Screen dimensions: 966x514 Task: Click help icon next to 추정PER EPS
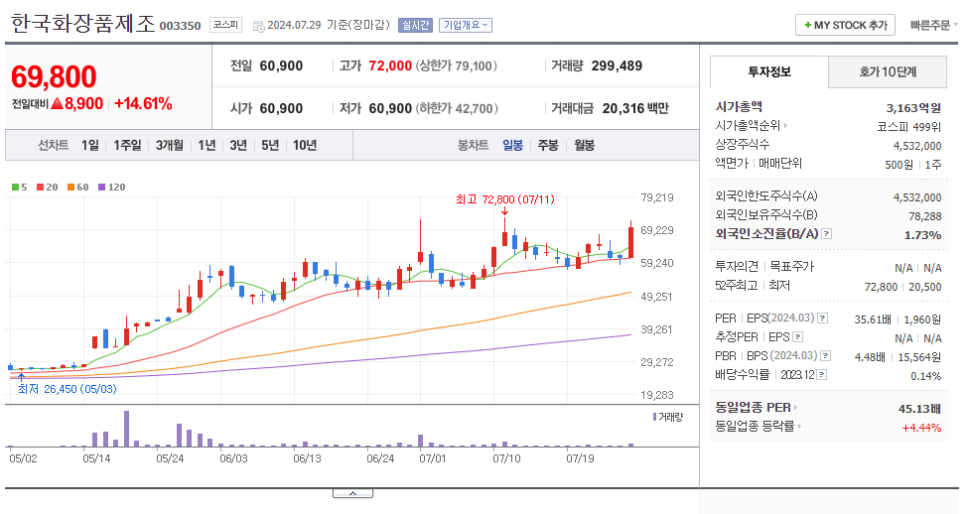coord(798,337)
